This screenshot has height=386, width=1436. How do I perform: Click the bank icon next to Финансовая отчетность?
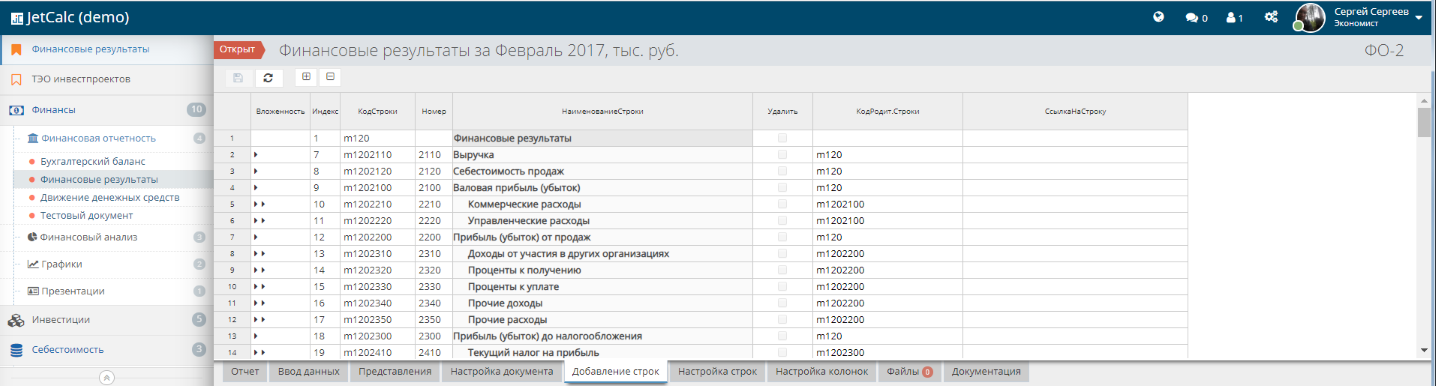pyautogui.click(x=34, y=138)
